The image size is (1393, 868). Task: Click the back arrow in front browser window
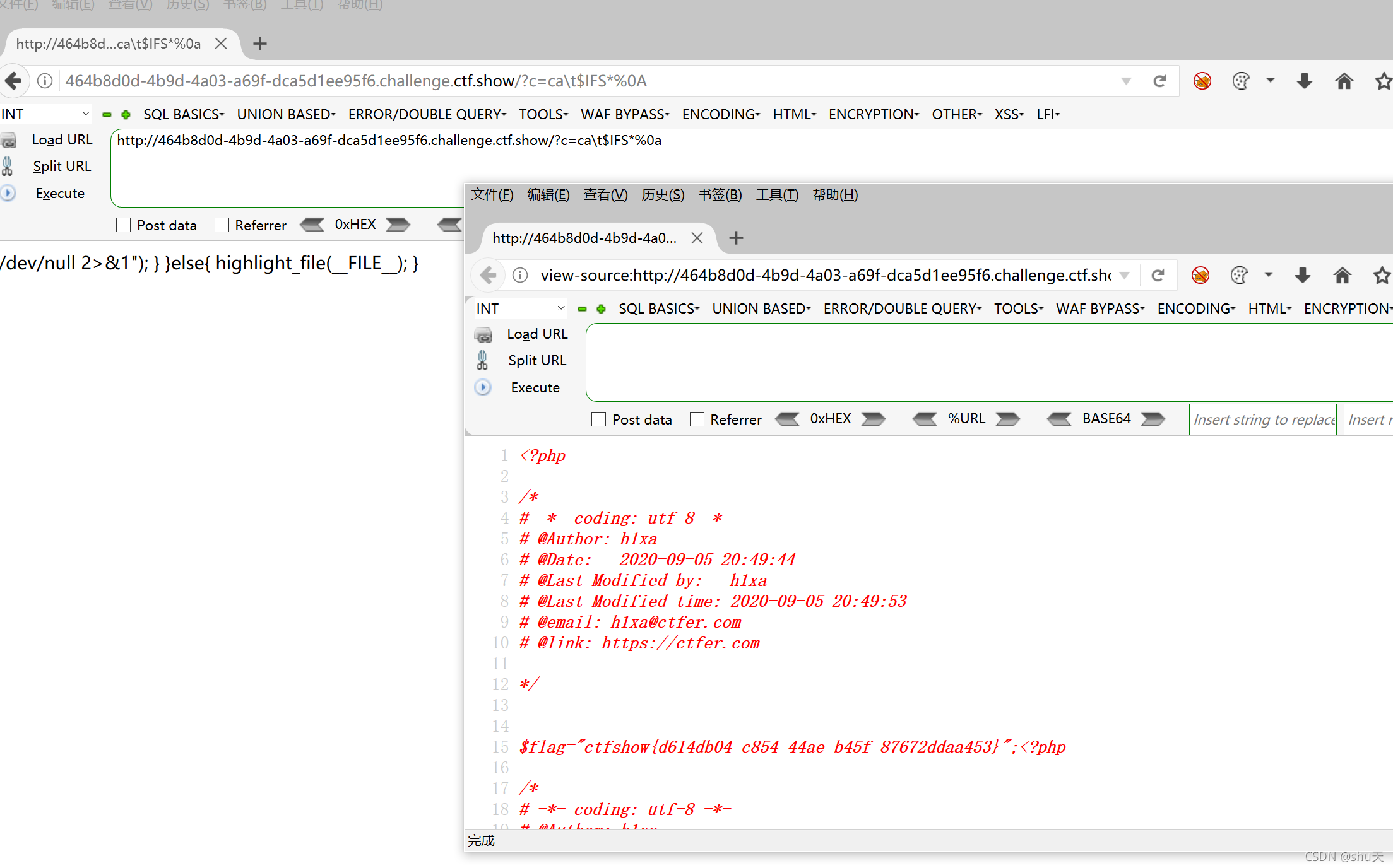pyautogui.click(x=489, y=275)
